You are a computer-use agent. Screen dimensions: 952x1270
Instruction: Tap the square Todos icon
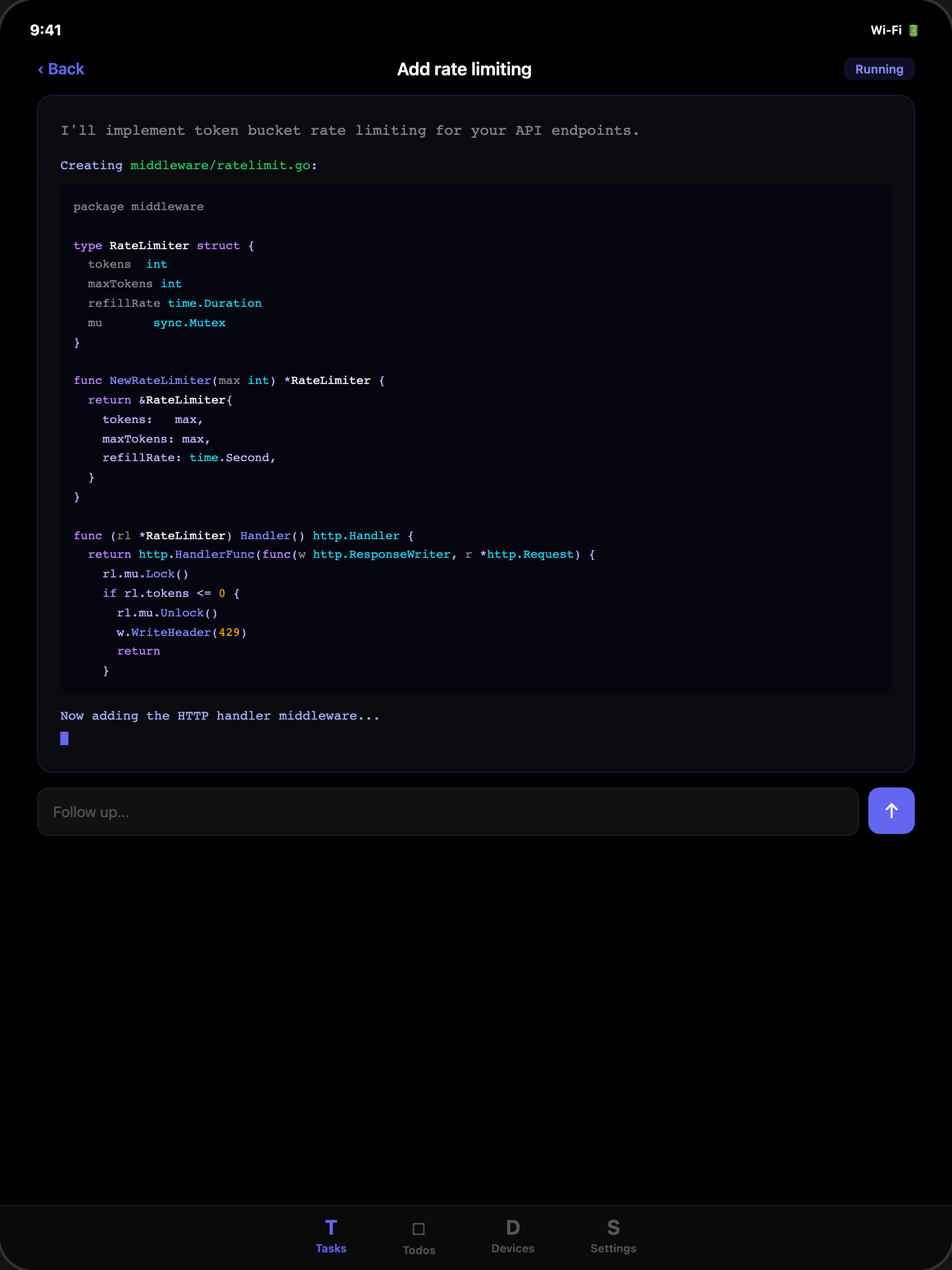point(418,1229)
